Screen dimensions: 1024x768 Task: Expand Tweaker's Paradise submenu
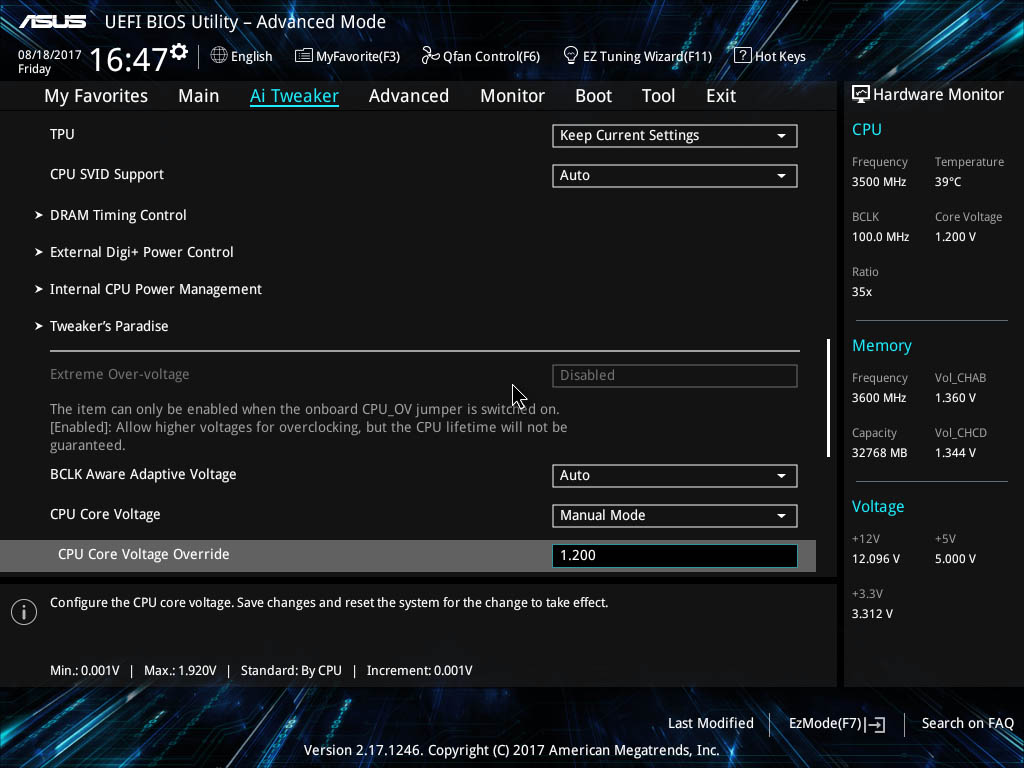(108, 326)
